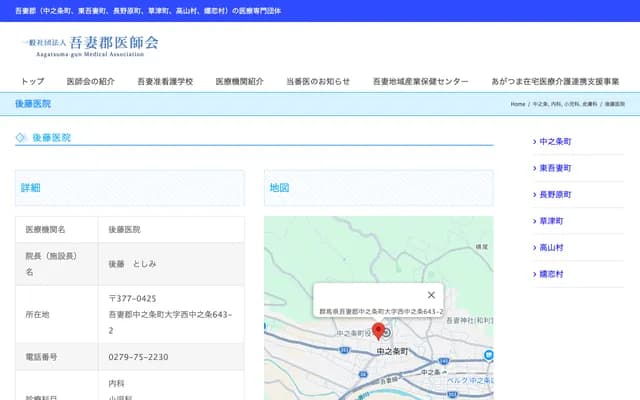
Task: Go to 吾妻准看護学校 page
Action: point(165,81)
